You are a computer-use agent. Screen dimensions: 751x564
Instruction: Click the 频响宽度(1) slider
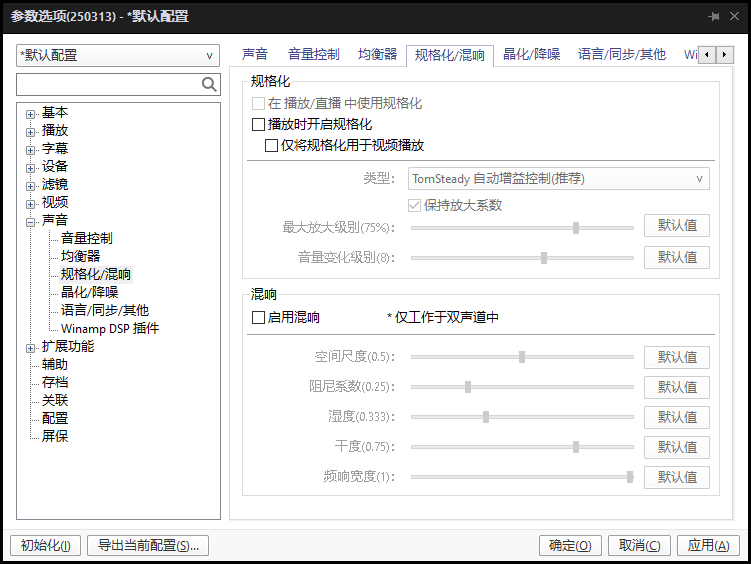coord(522,477)
